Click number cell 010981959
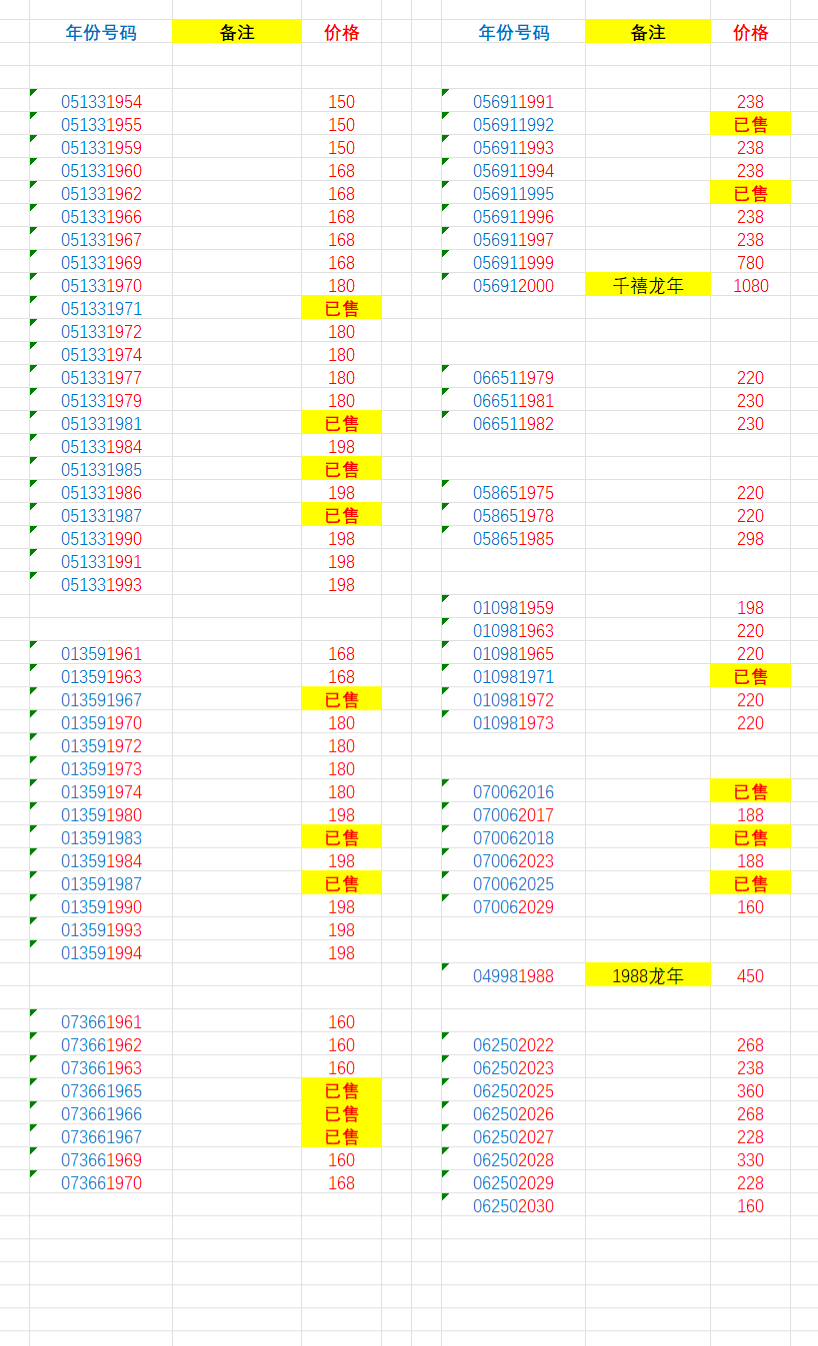818x1346 pixels. 513,608
